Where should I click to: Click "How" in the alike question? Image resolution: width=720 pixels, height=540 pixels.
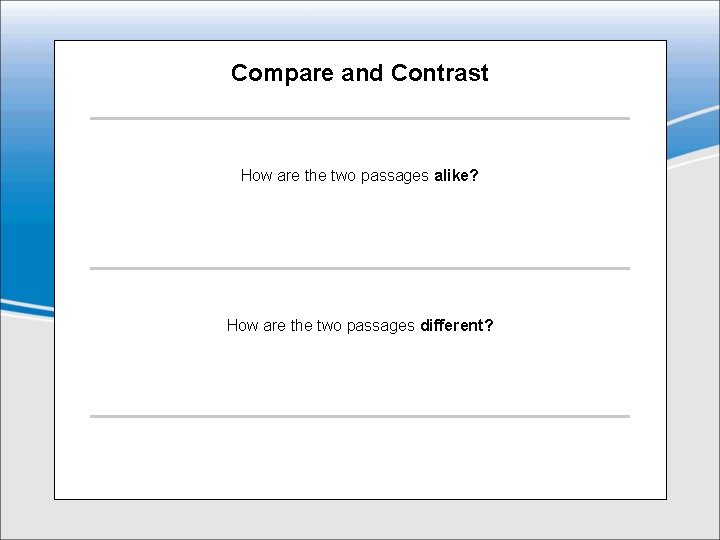256,176
